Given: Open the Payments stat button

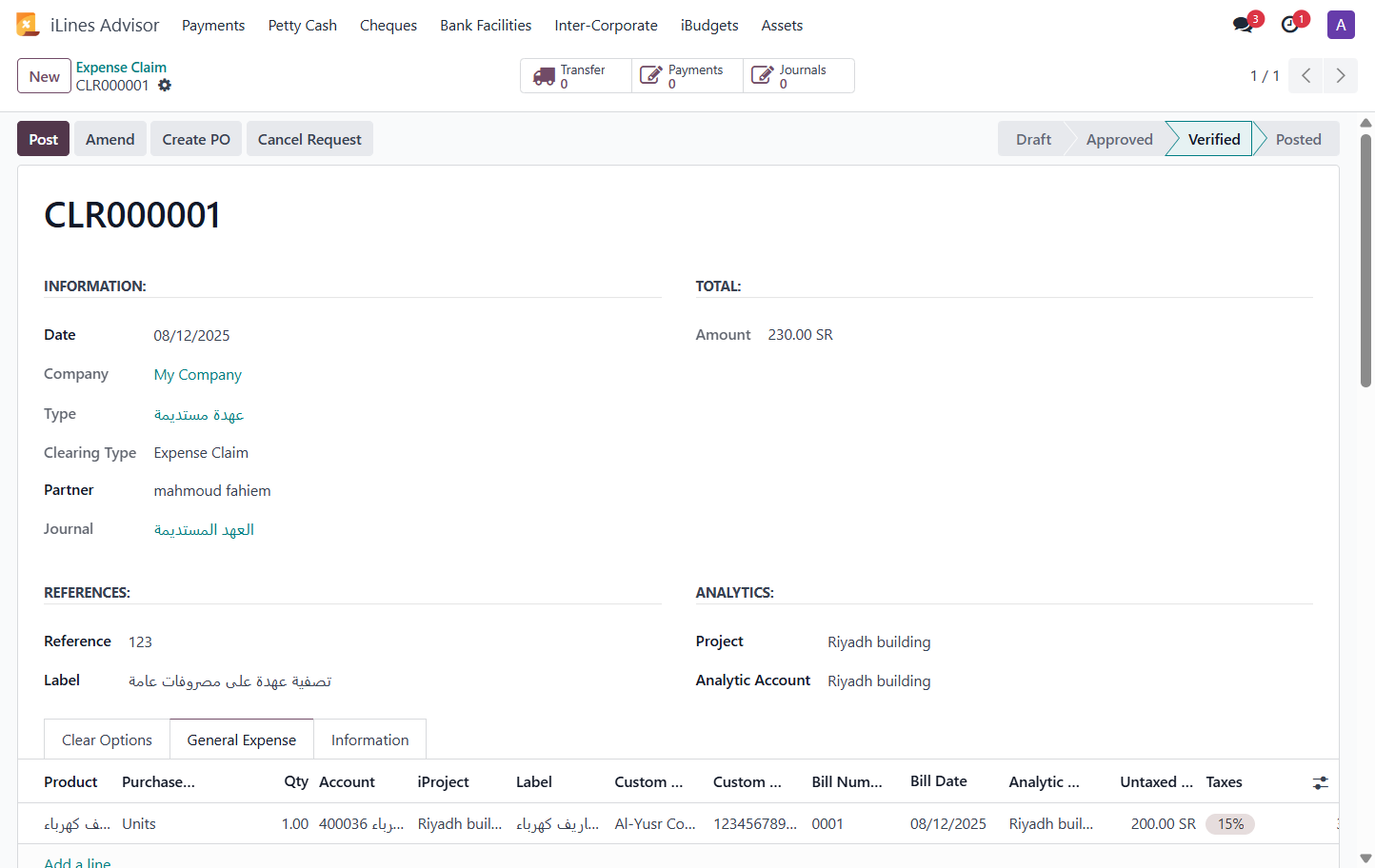Looking at the screenshot, I should (687, 76).
